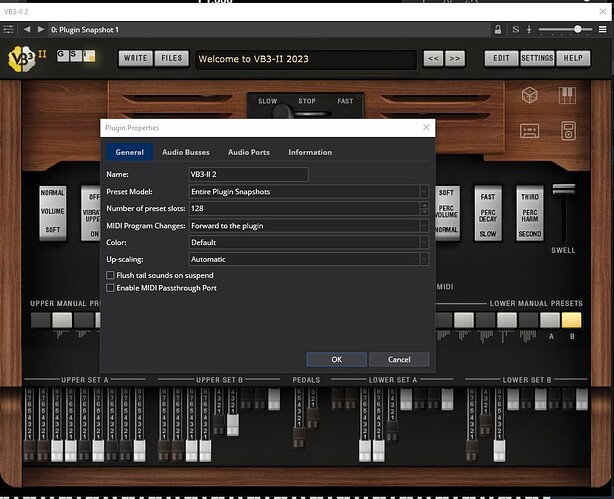Open the keyboard icon panel
Screen dimensions: 614x499
[567, 95]
